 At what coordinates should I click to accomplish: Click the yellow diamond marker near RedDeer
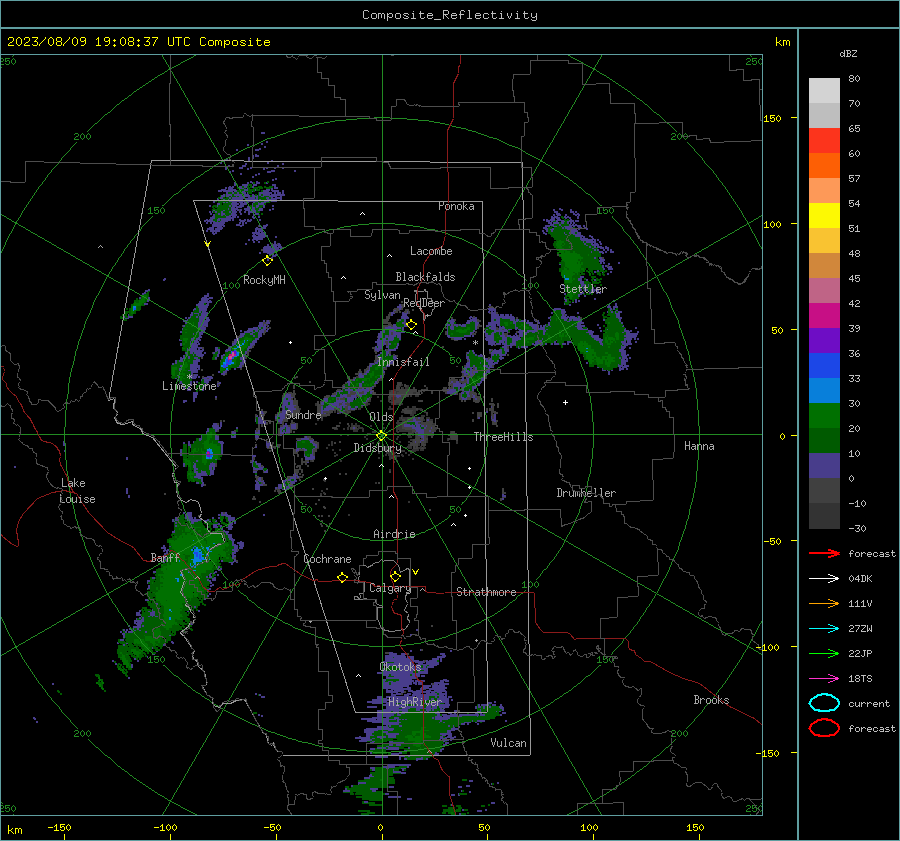pos(411,325)
